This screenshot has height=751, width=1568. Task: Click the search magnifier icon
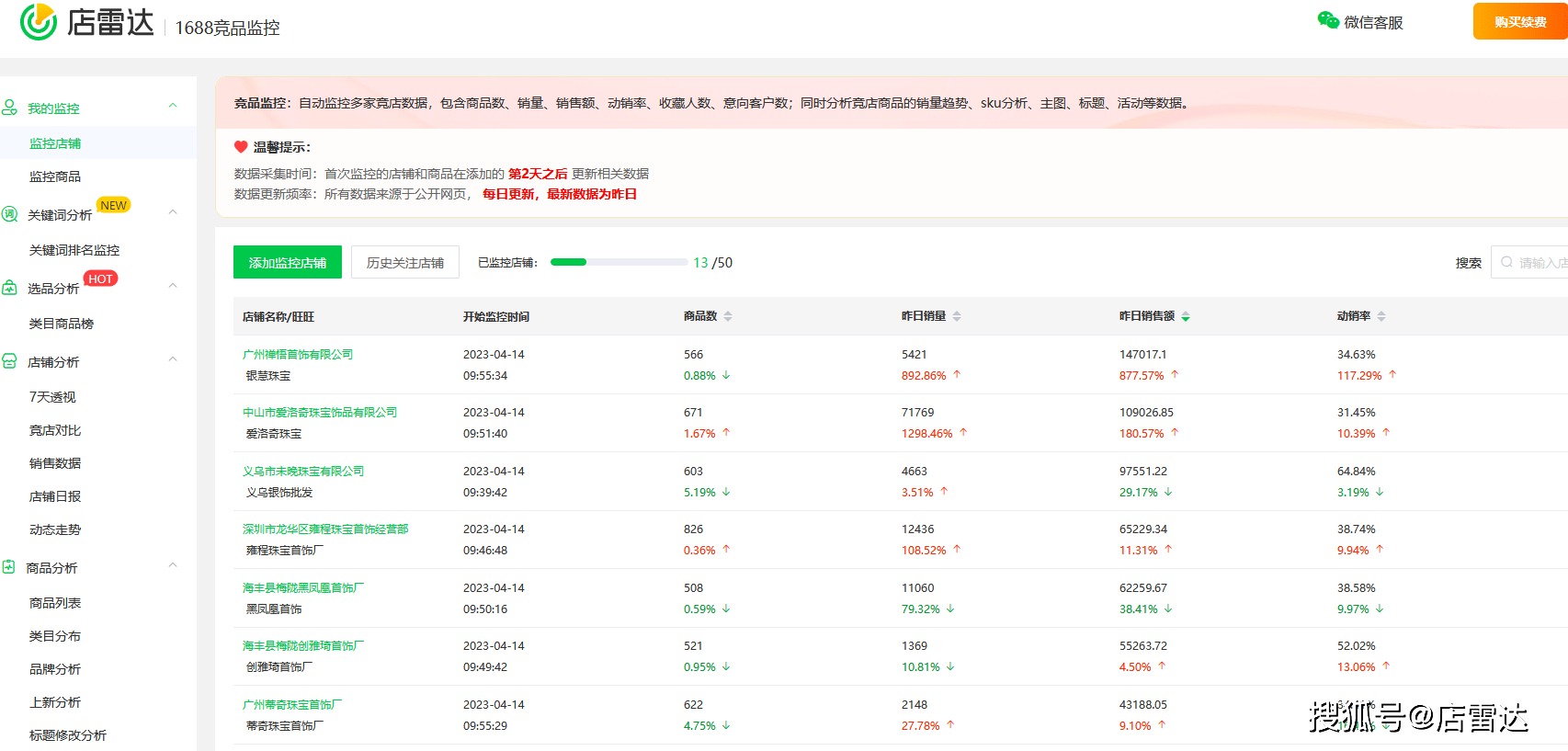(1506, 262)
